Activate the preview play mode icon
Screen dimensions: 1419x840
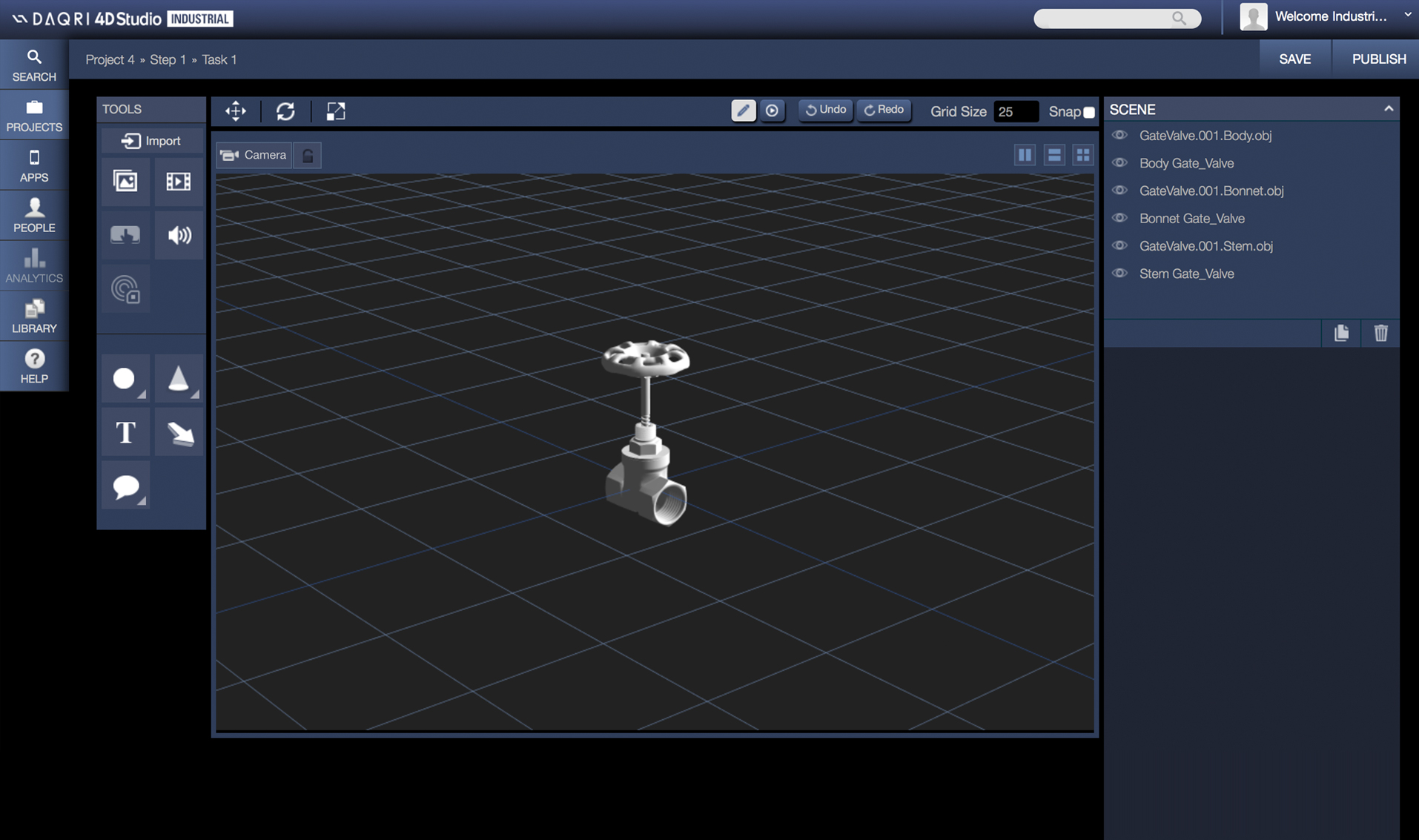coord(772,110)
